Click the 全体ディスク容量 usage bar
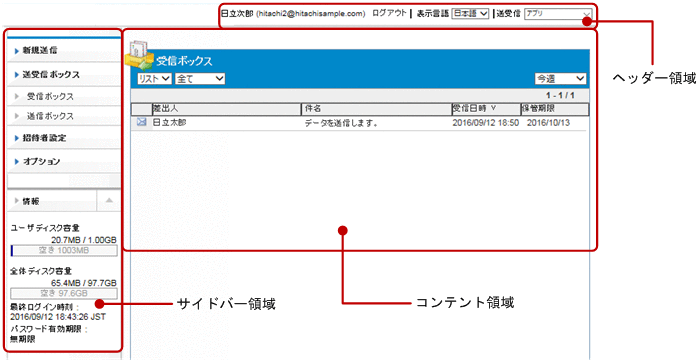The height and width of the screenshot is (363, 700). tap(64, 293)
